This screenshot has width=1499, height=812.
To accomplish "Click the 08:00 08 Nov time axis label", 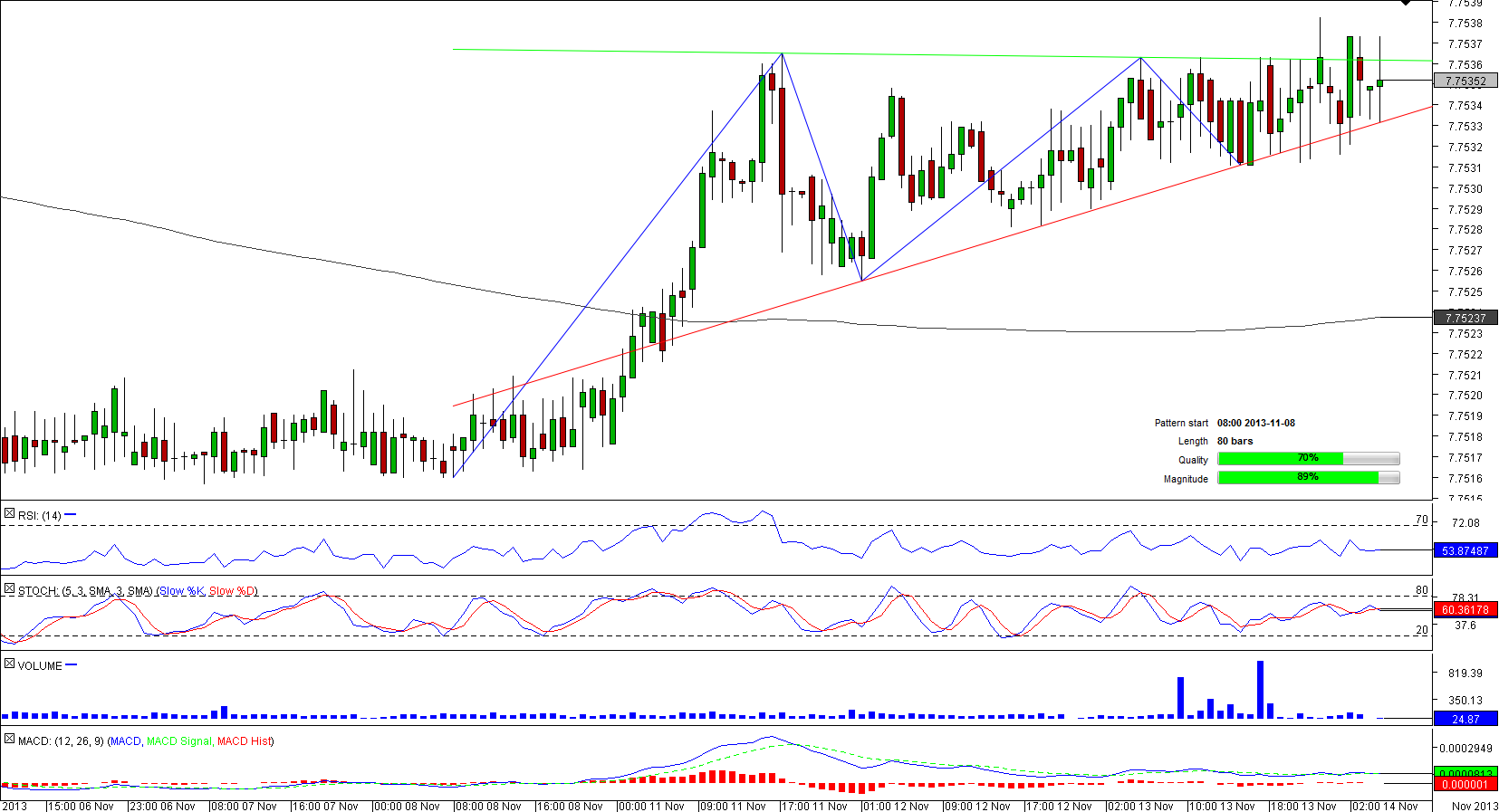I will [x=489, y=806].
